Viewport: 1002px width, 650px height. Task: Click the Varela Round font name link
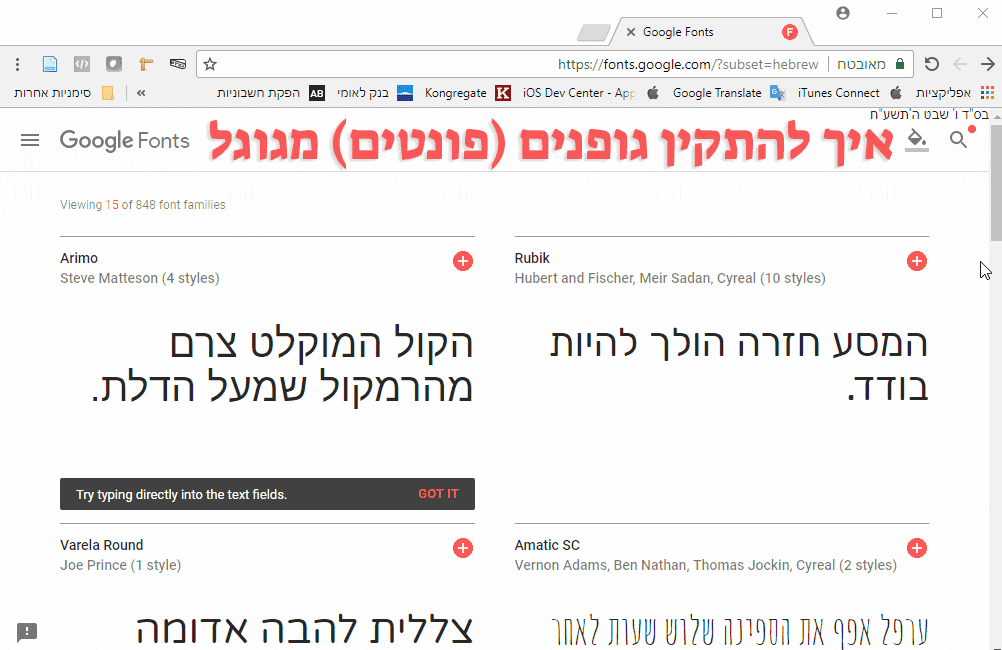click(101, 545)
